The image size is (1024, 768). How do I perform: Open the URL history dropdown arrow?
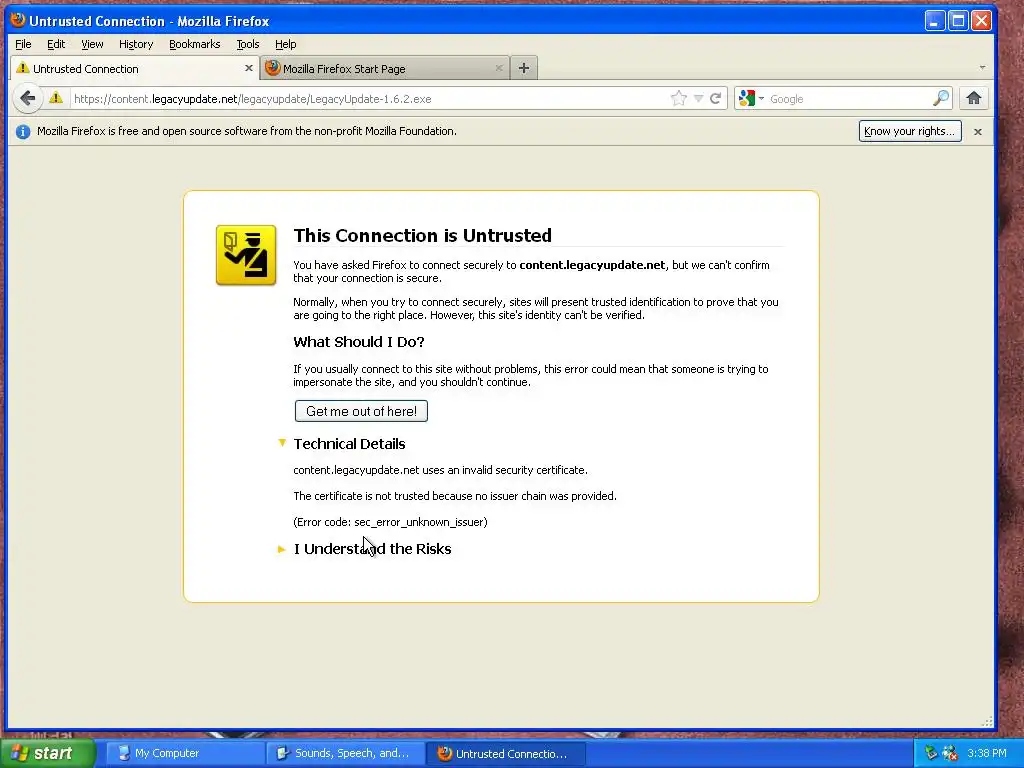[x=698, y=99]
